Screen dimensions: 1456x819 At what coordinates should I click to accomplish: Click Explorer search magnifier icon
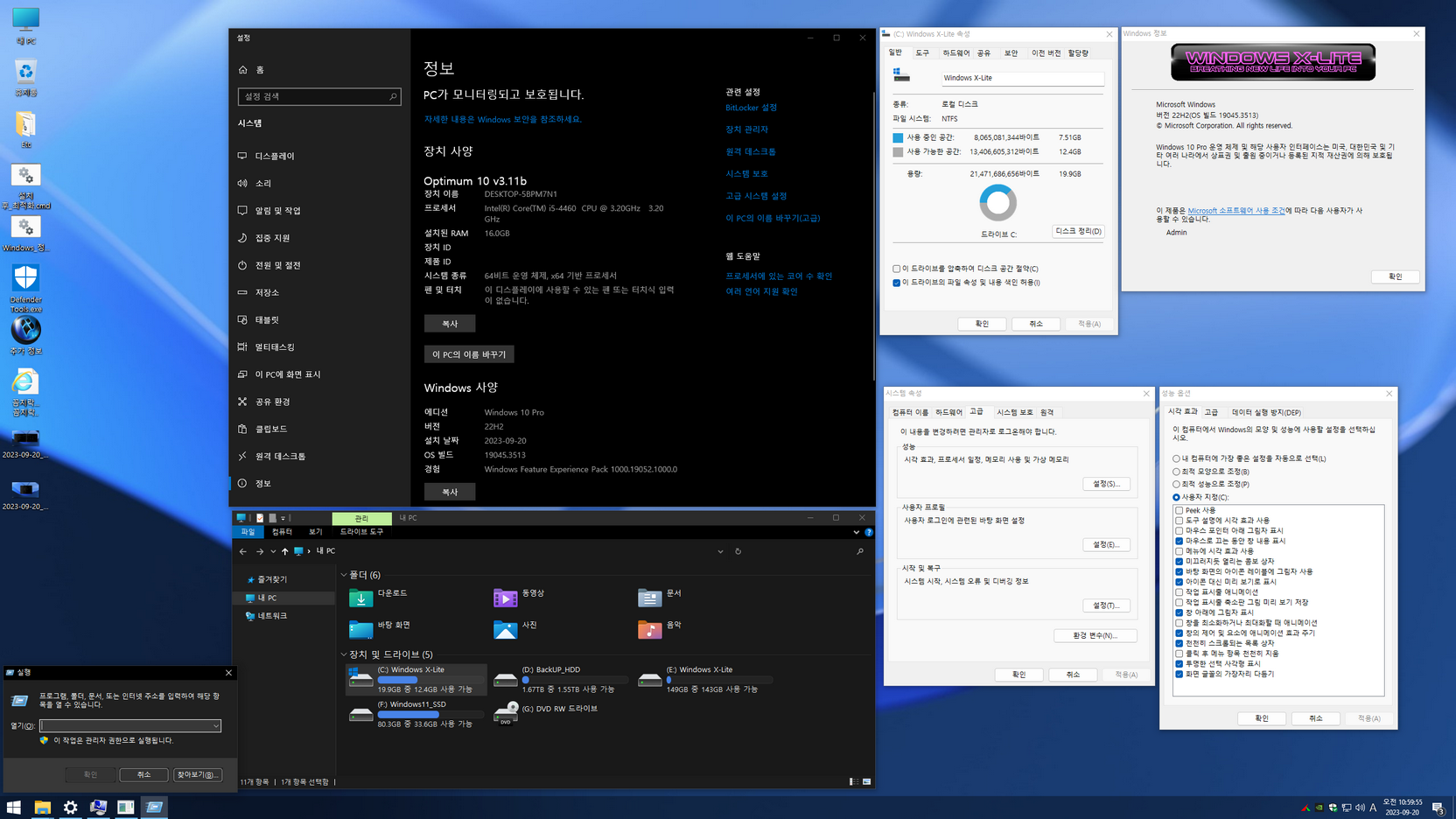860,551
